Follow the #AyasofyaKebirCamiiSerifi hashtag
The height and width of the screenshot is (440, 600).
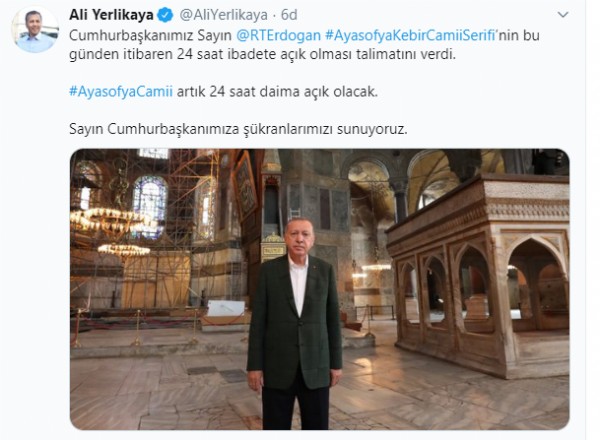(x=410, y=35)
